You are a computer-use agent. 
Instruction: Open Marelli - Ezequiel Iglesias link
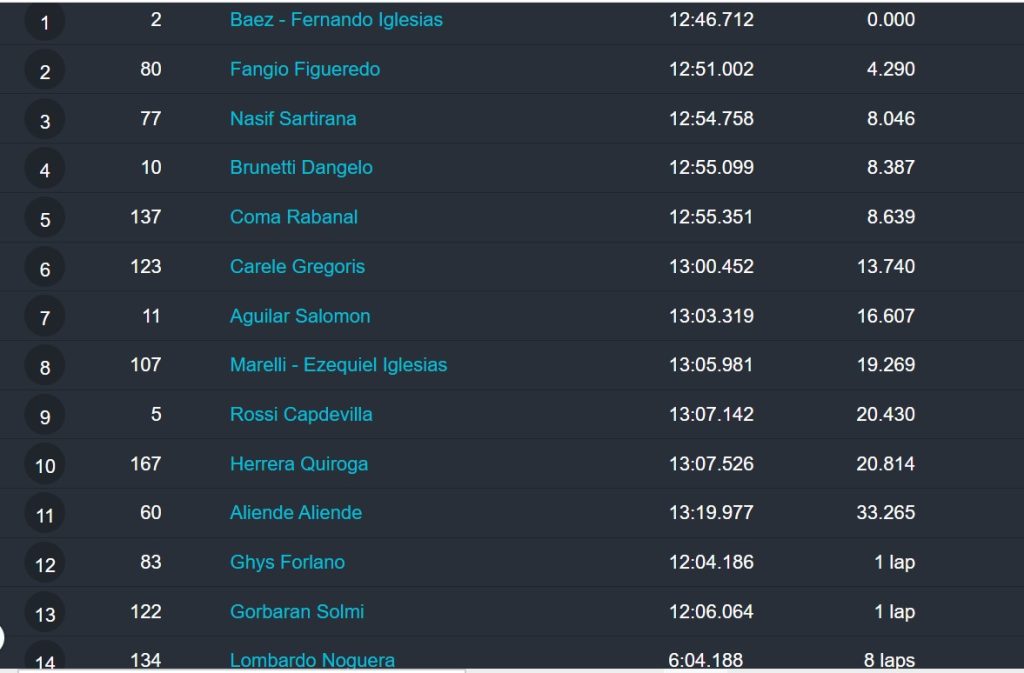[x=338, y=365]
